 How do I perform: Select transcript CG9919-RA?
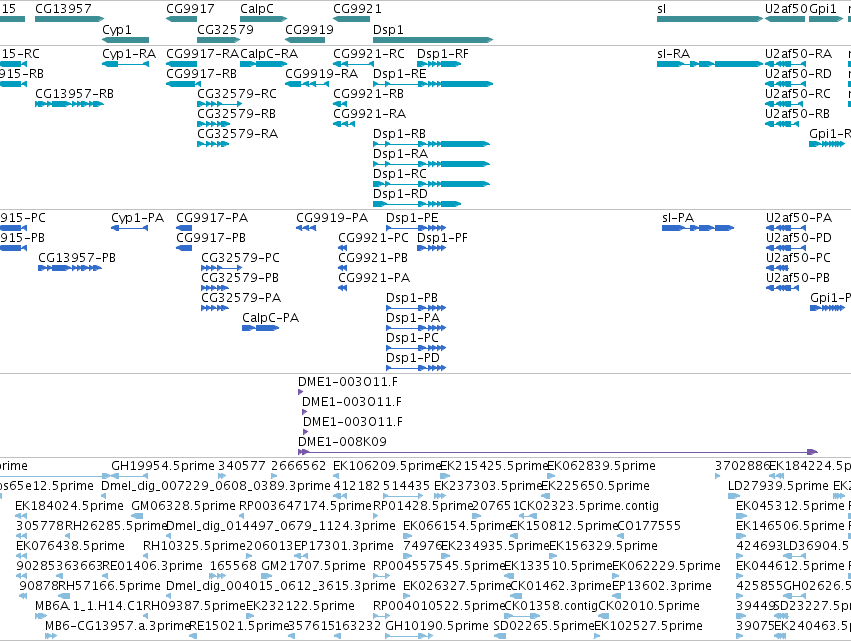coord(321,74)
